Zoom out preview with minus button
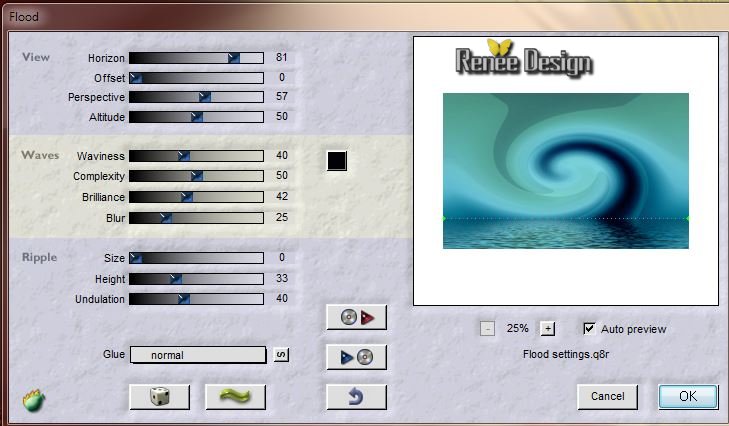Image resolution: width=729 pixels, height=426 pixels. point(487,329)
